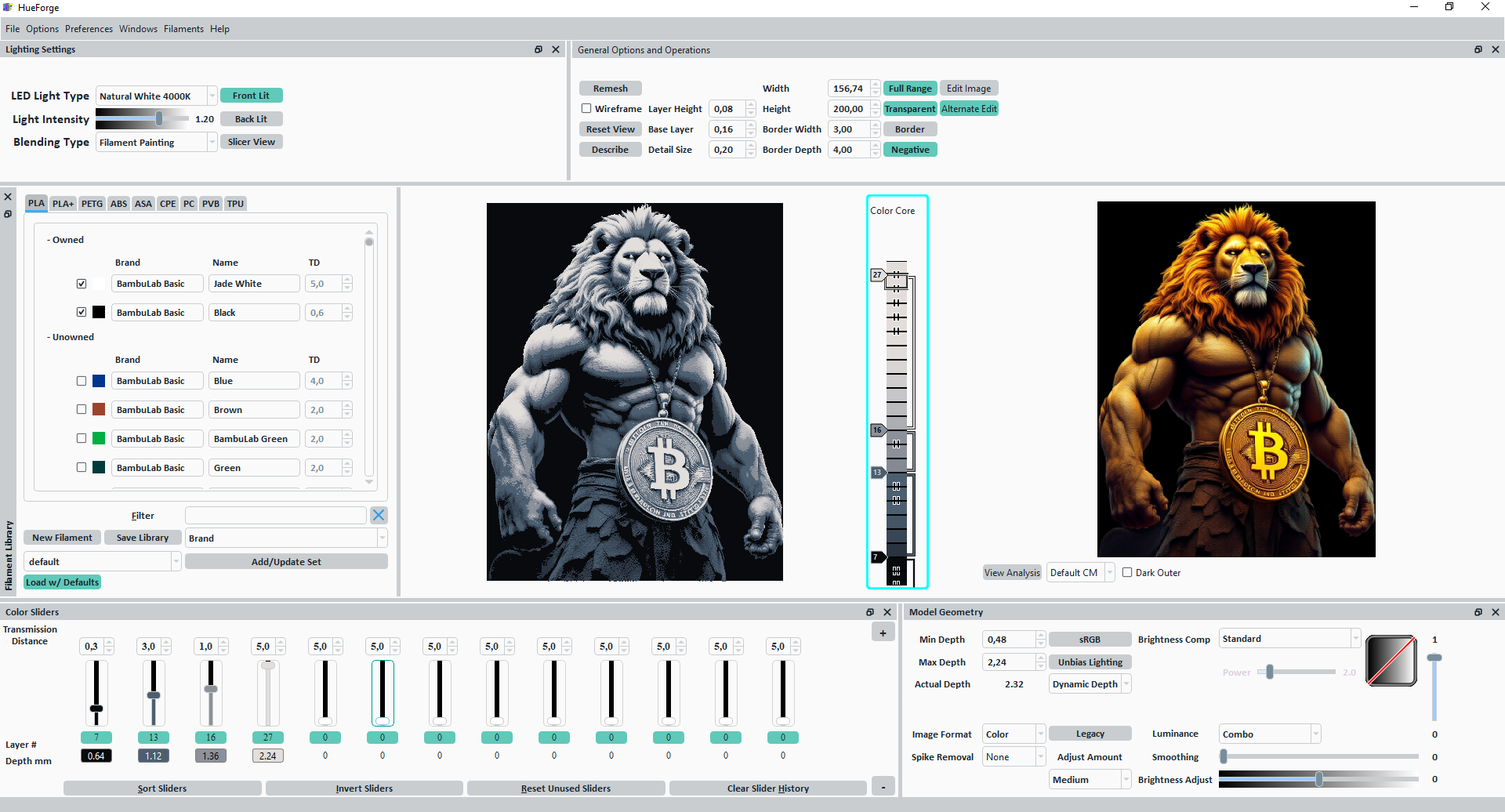Clear the filament filter with the X icon
This screenshot has width=1505, height=812.
tap(379, 515)
